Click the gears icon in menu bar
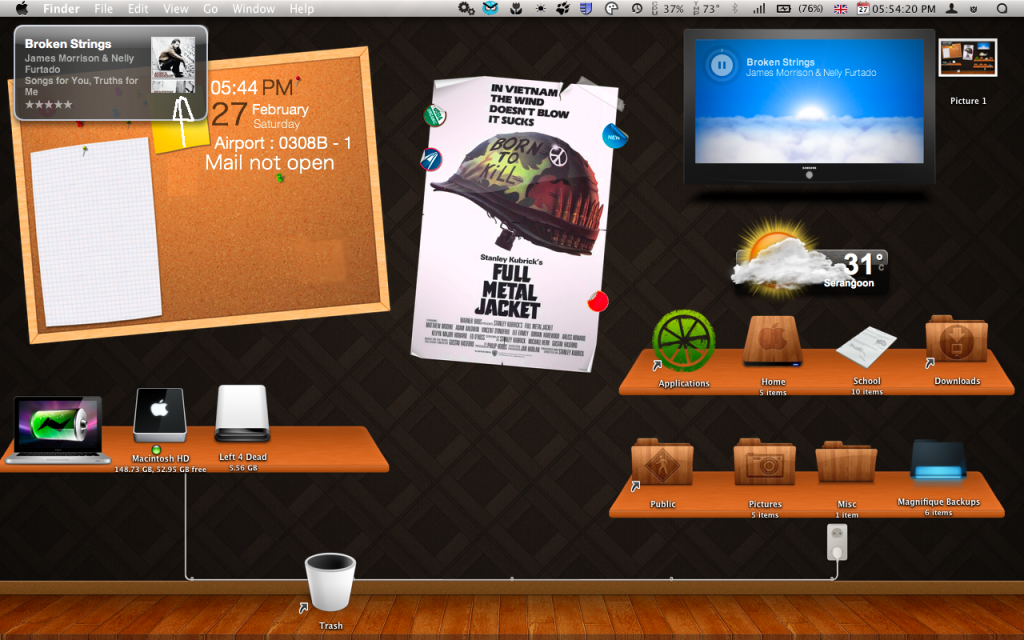Viewport: 1024px width, 640px height. coord(466,8)
